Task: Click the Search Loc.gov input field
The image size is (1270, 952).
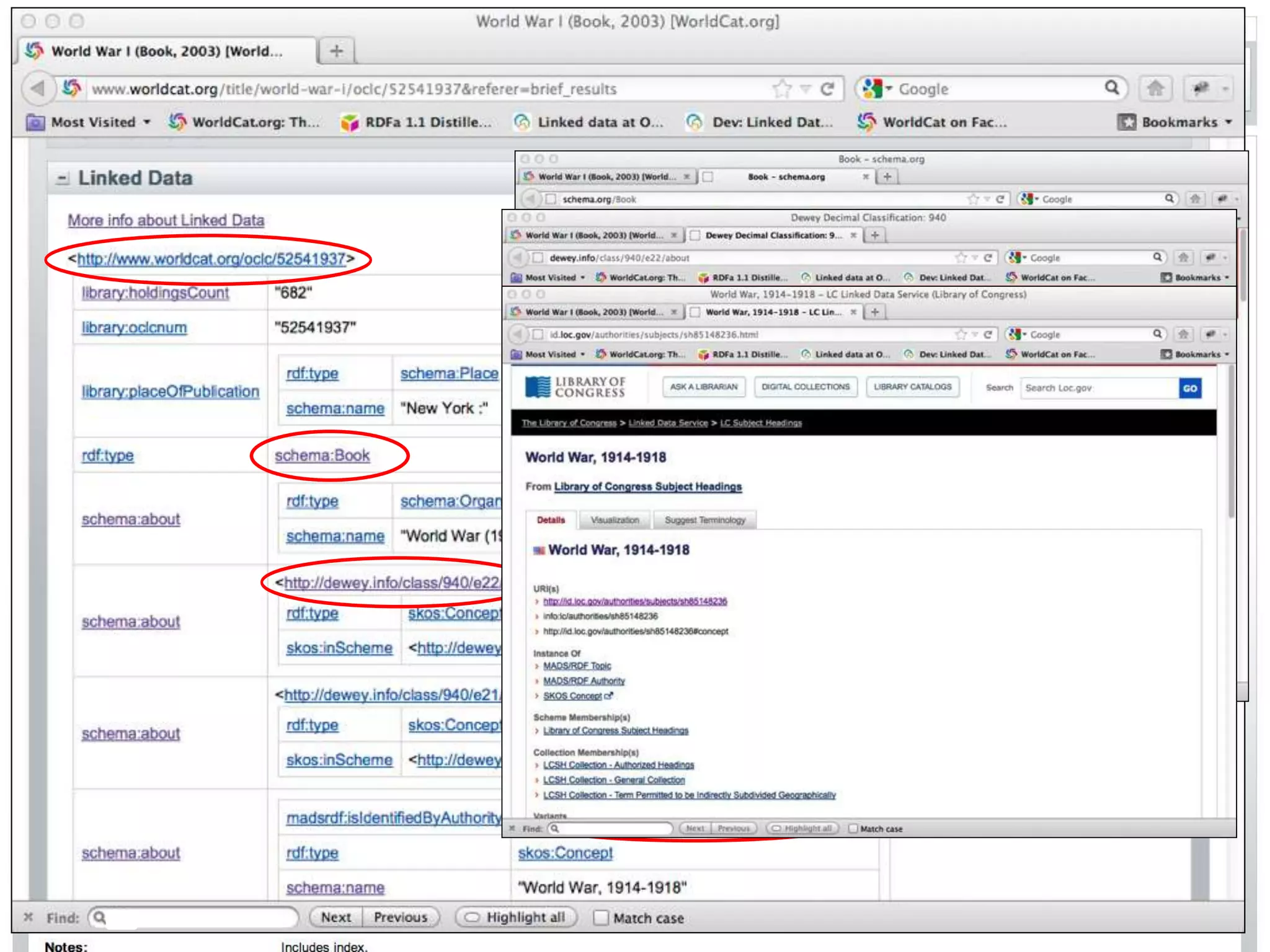Action: coord(1099,388)
